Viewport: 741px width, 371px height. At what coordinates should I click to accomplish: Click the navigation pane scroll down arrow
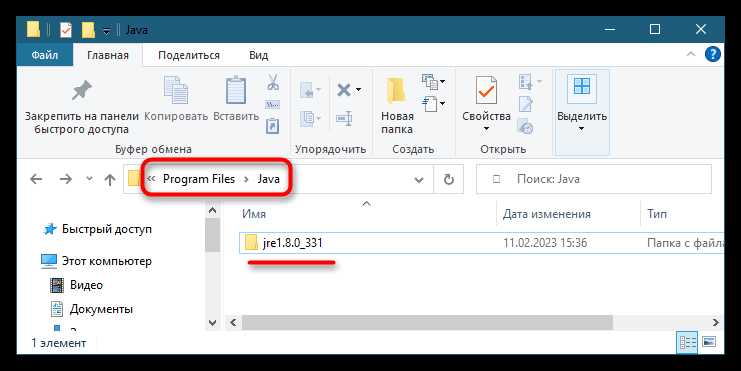coord(213,323)
